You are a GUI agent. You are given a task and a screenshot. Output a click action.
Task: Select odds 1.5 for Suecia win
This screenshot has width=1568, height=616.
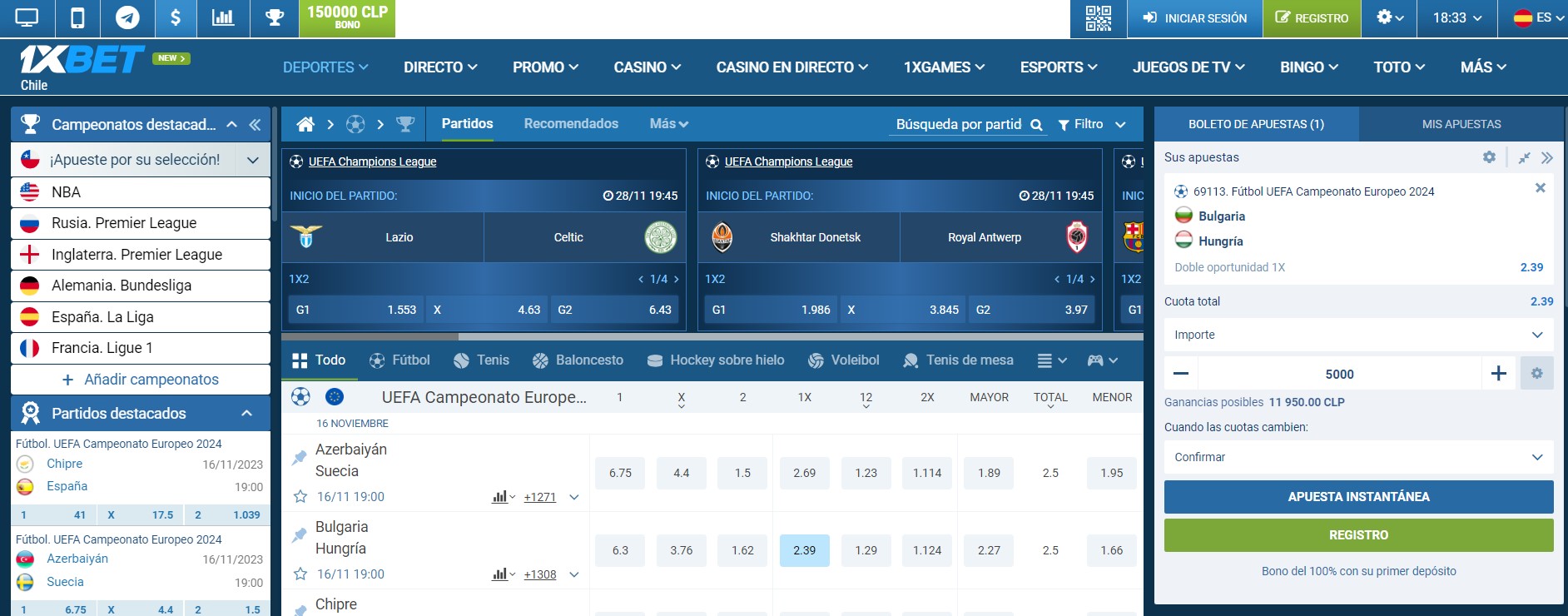pos(743,473)
